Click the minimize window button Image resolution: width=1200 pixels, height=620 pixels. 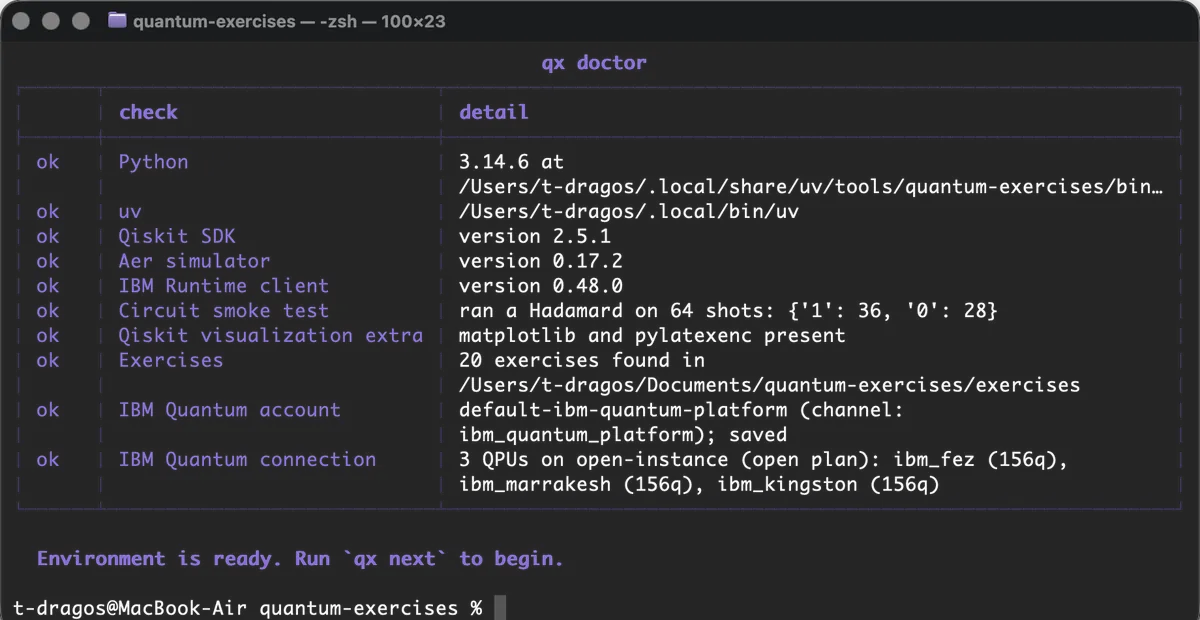click(x=49, y=21)
